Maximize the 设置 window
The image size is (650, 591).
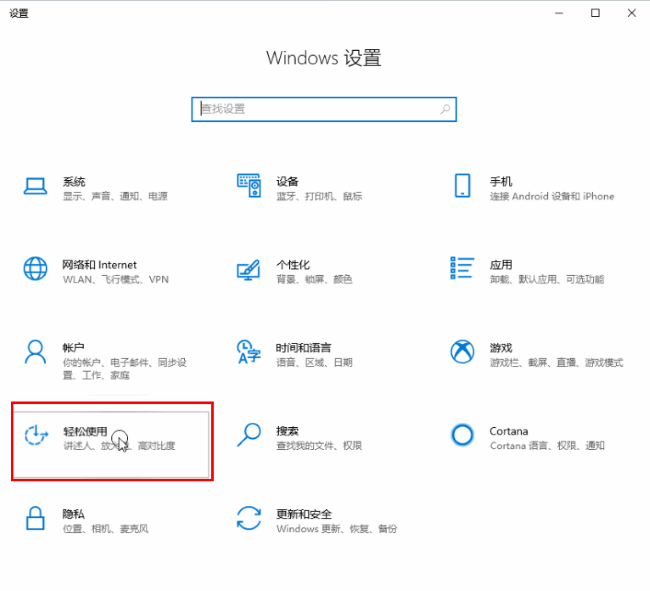(x=595, y=13)
